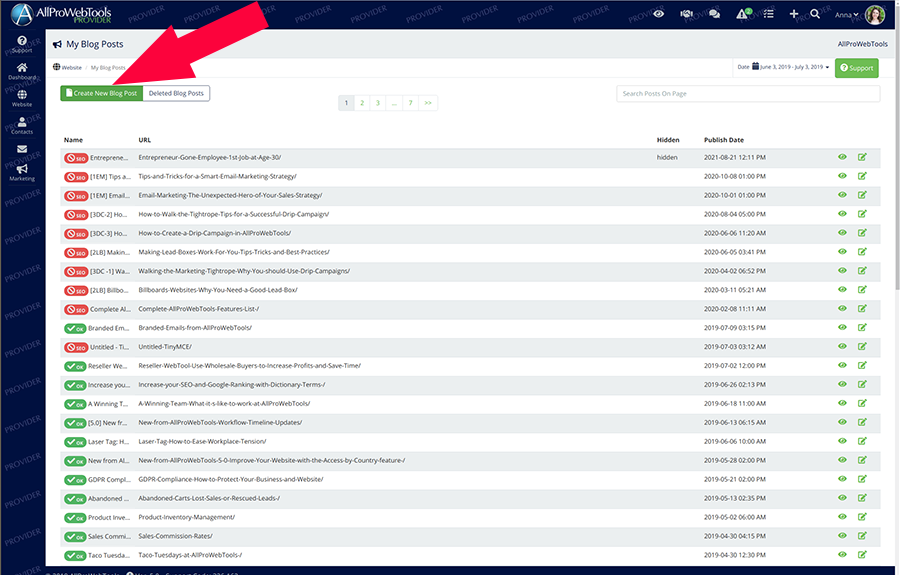900x575 pixels.
Task: Click the Hidden column header
Action: pyautogui.click(x=668, y=140)
